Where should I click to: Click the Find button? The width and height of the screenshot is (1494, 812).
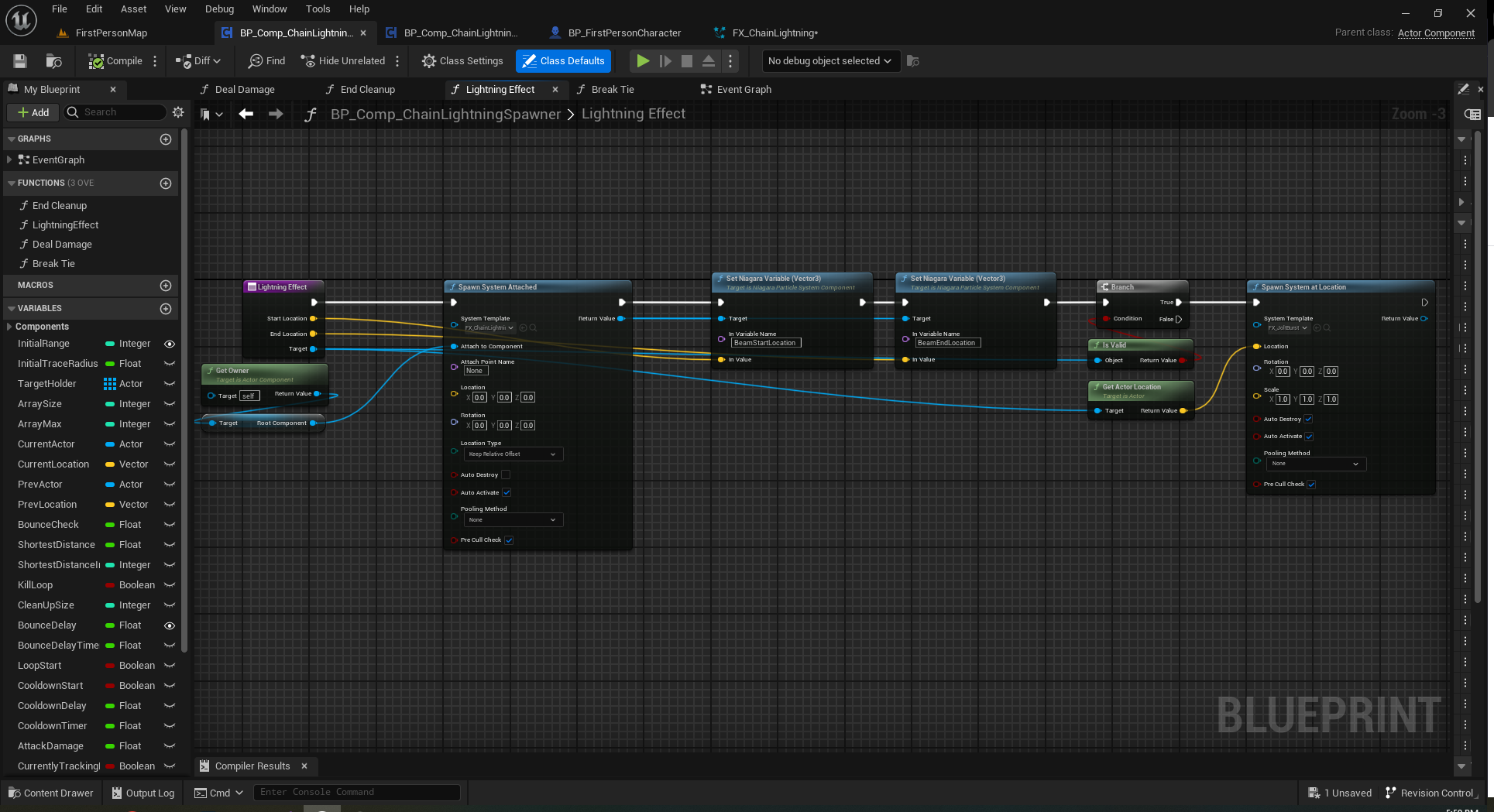tap(267, 61)
